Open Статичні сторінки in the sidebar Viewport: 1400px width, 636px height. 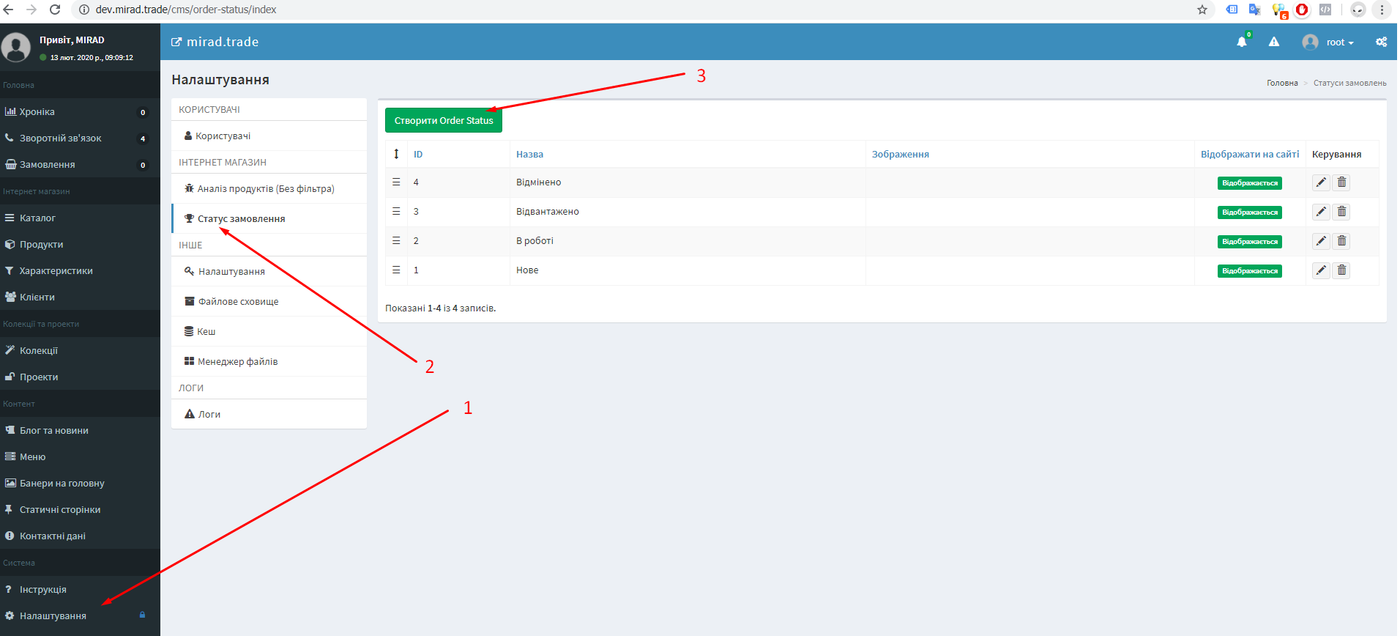point(80,509)
